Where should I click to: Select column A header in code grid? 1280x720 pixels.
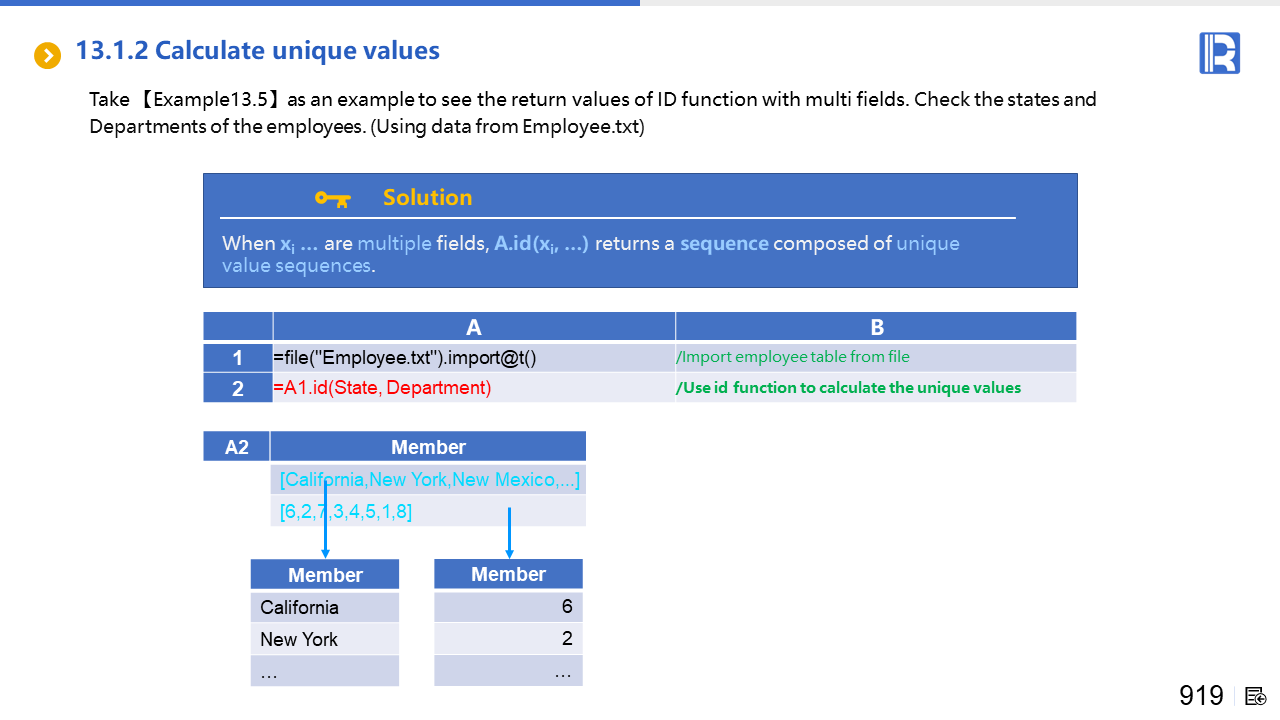(x=474, y=327)
